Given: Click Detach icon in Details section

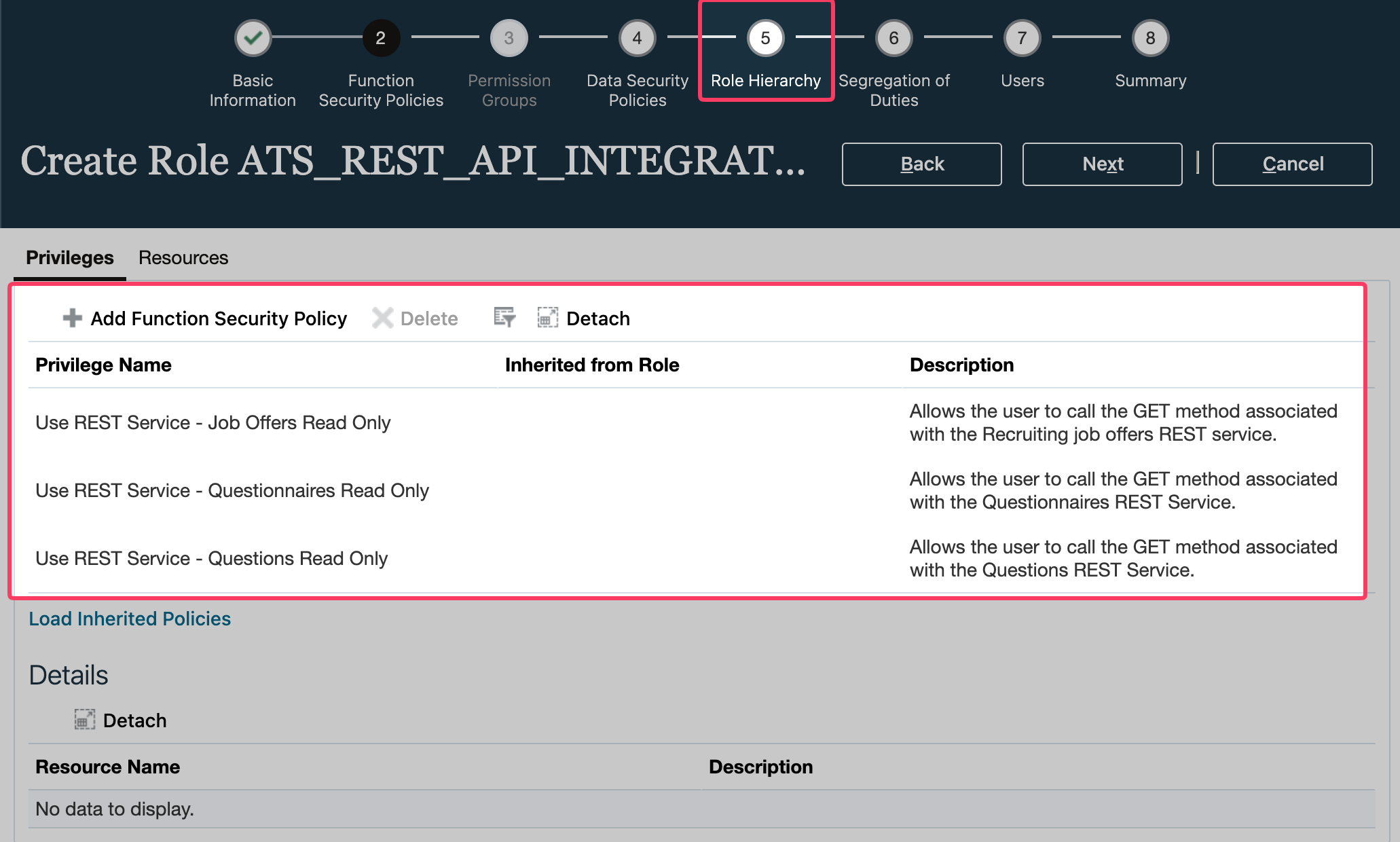Looking at the screenshot, I should (84, 719).
